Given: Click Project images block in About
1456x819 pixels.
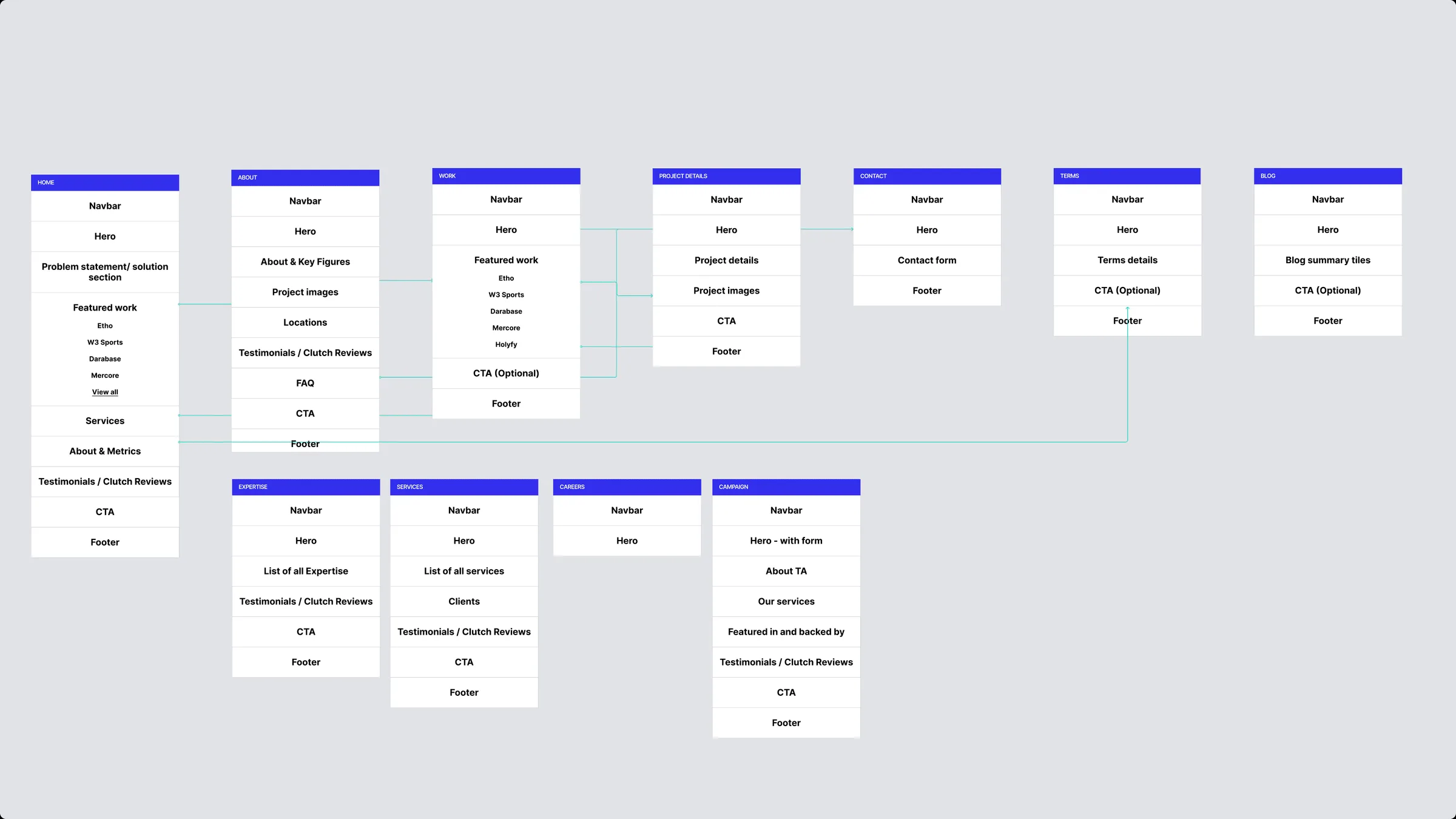Looking at the screenshot, I should pyautogui.click(x=305, y=292).
